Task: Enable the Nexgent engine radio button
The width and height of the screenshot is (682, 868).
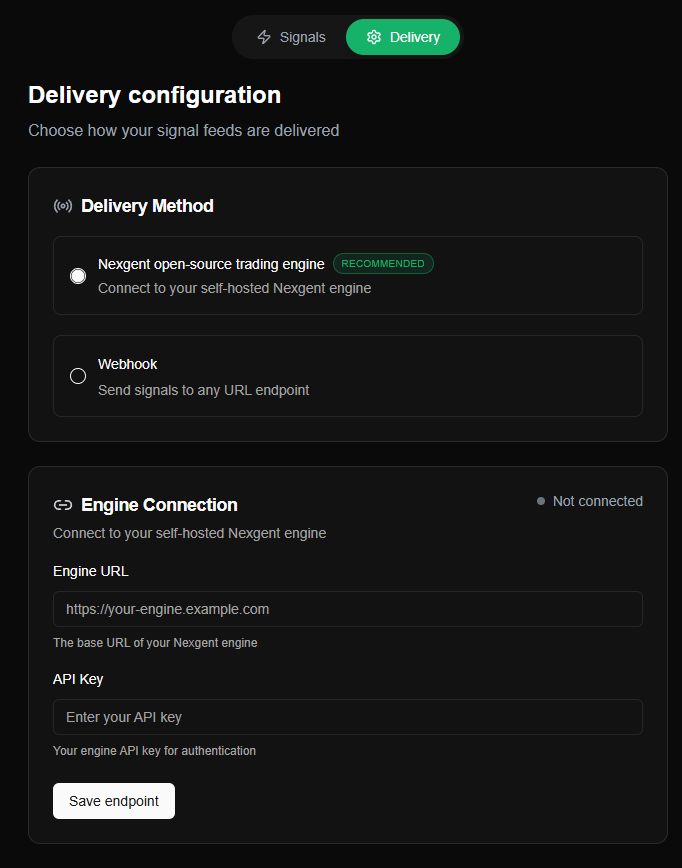Action: [78, 275]
